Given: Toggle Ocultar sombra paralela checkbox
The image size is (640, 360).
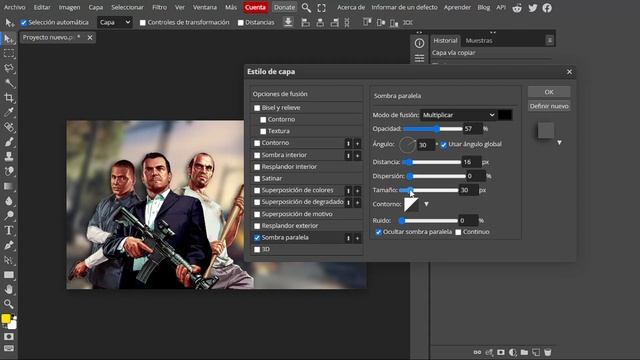Looking at the screenshot, I should pyautogui.click(x=378, y=232).
